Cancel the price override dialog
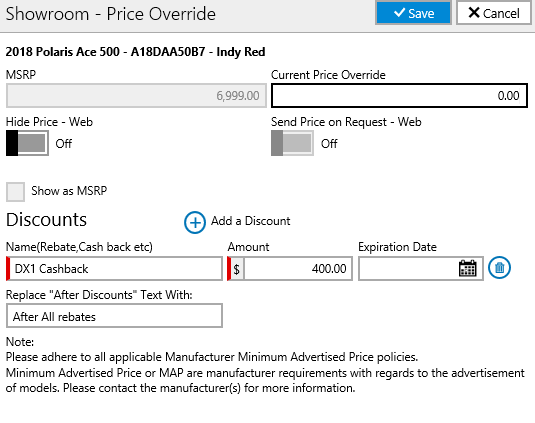The image size is (535, 423). point(494,13)
